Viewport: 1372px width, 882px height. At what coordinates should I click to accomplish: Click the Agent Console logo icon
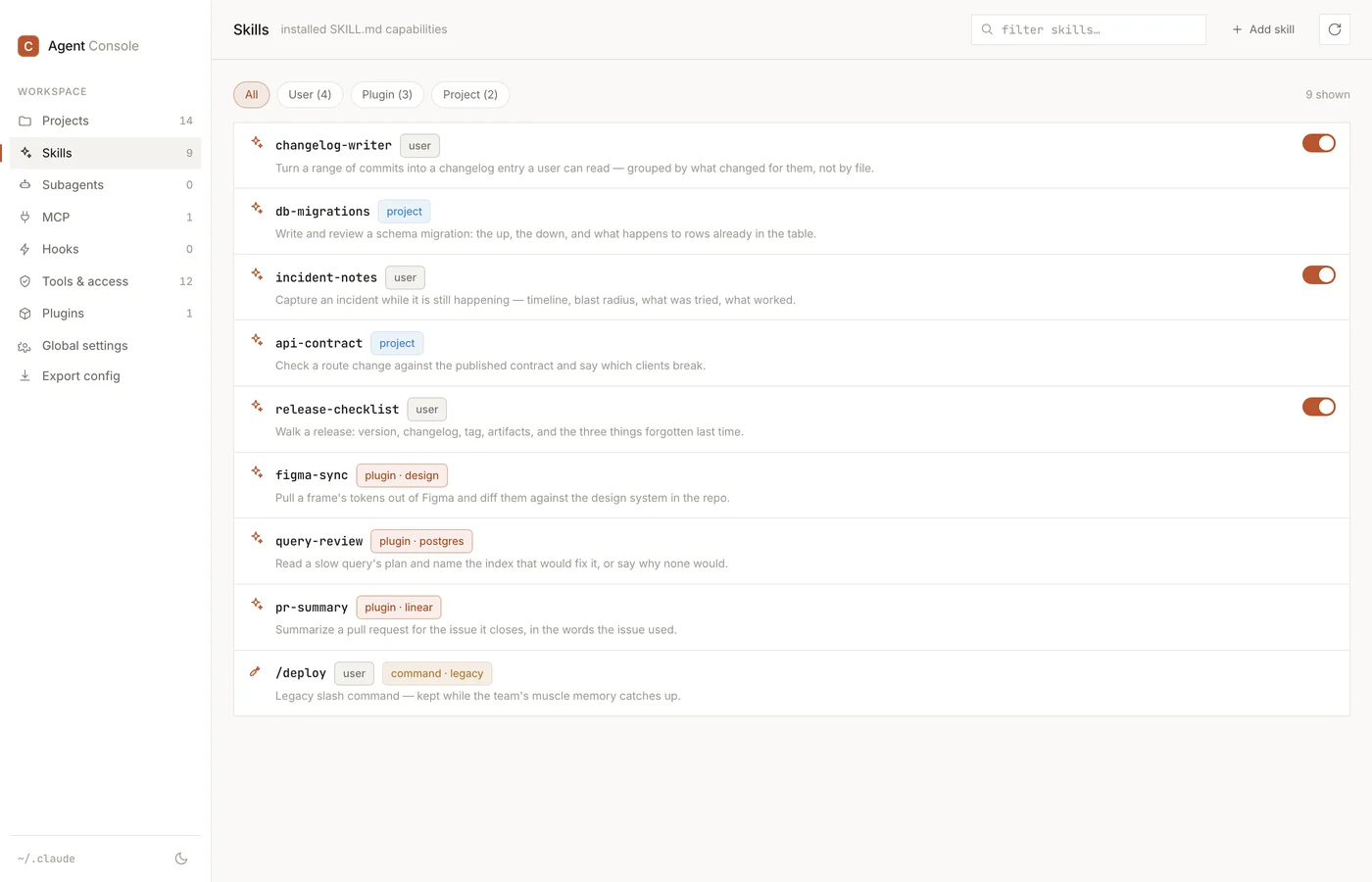[28, 46]
